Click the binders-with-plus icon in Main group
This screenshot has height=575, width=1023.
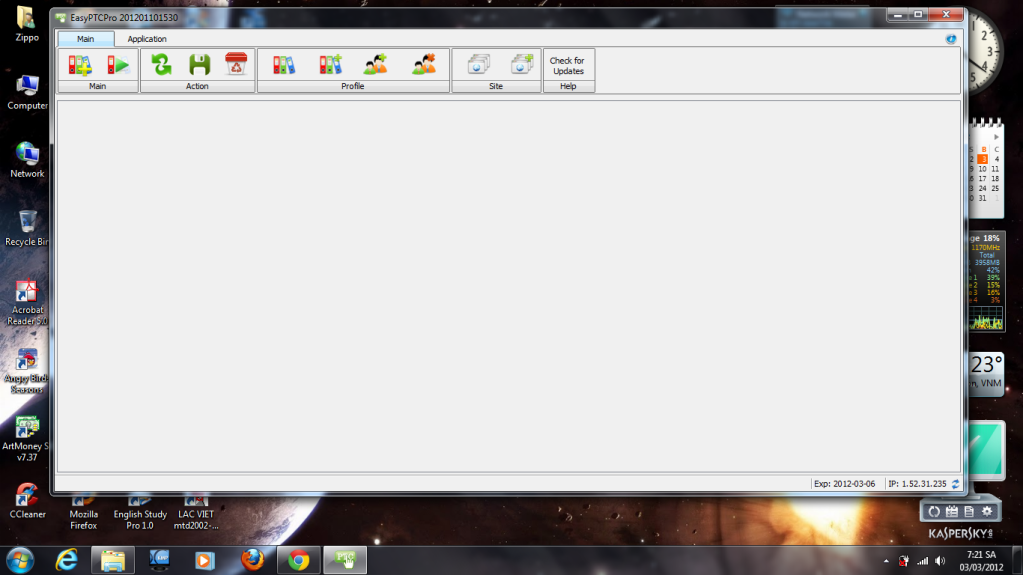80,65
